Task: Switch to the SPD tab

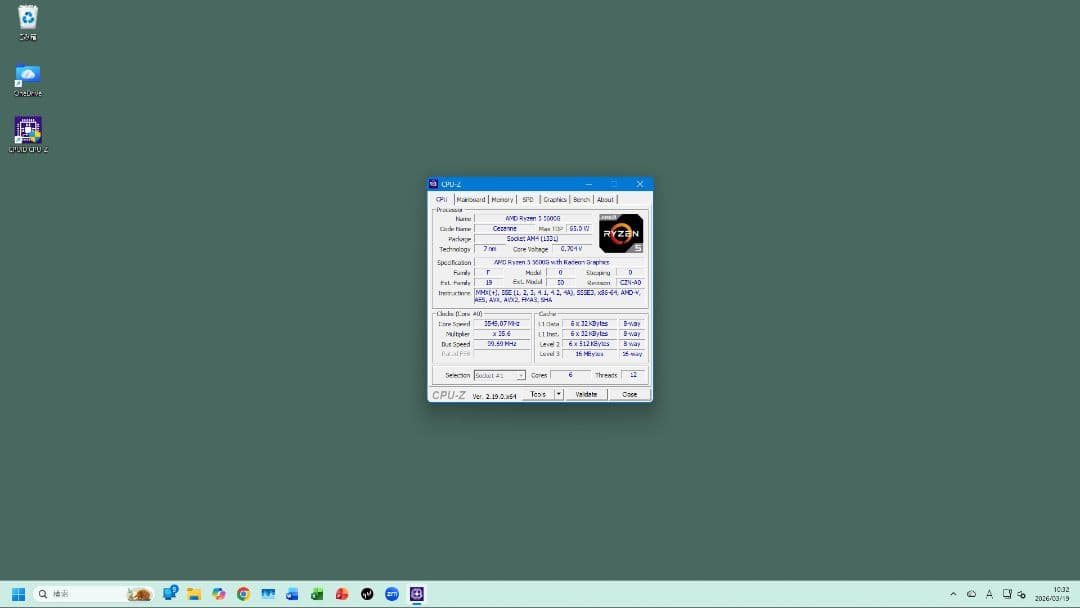Action: tap(528, 200)
